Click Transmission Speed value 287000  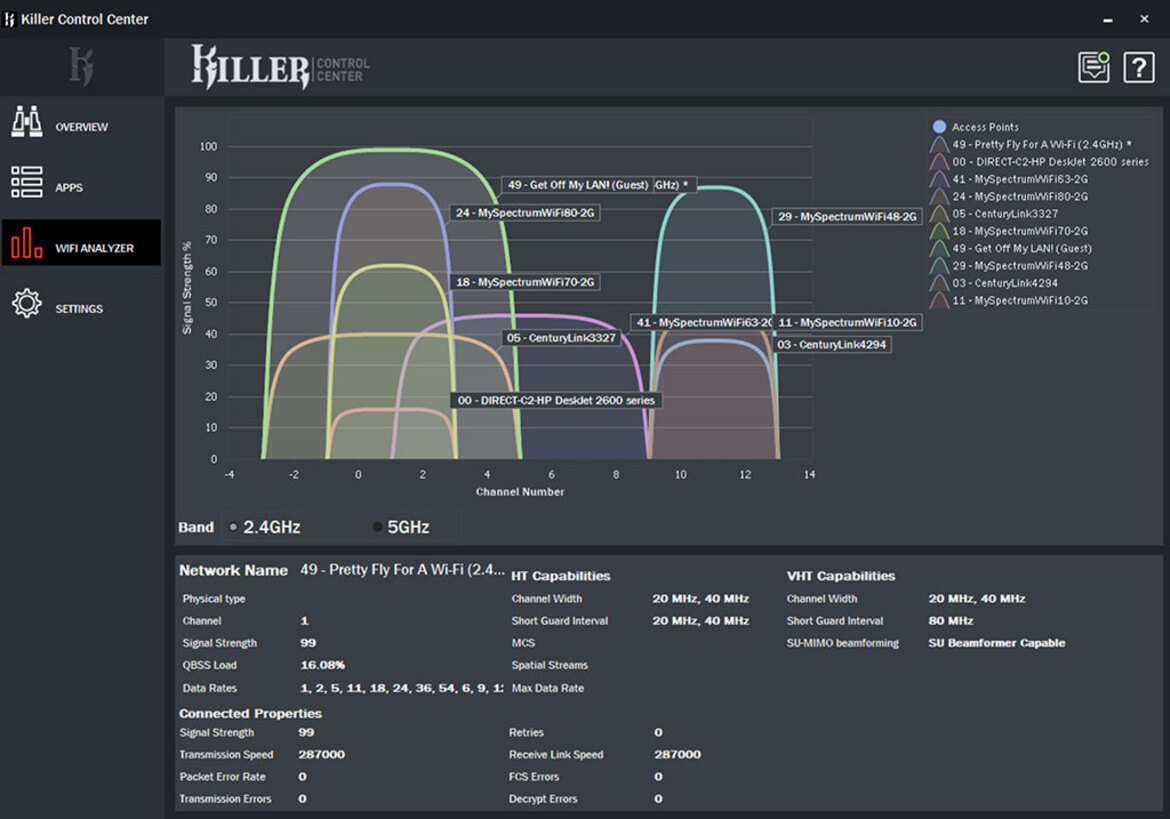coord(322,754)
